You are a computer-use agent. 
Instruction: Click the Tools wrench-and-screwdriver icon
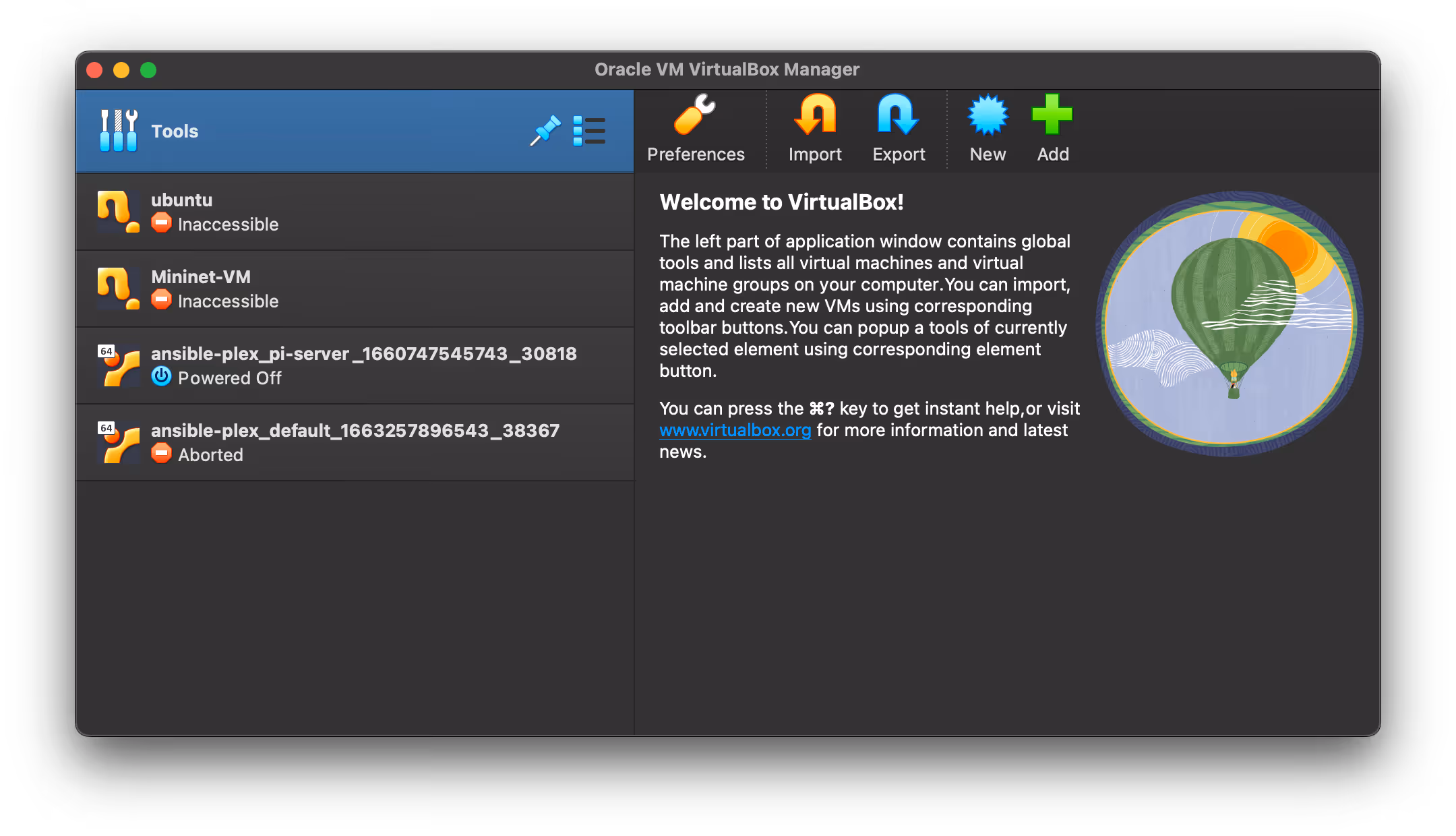118,130
